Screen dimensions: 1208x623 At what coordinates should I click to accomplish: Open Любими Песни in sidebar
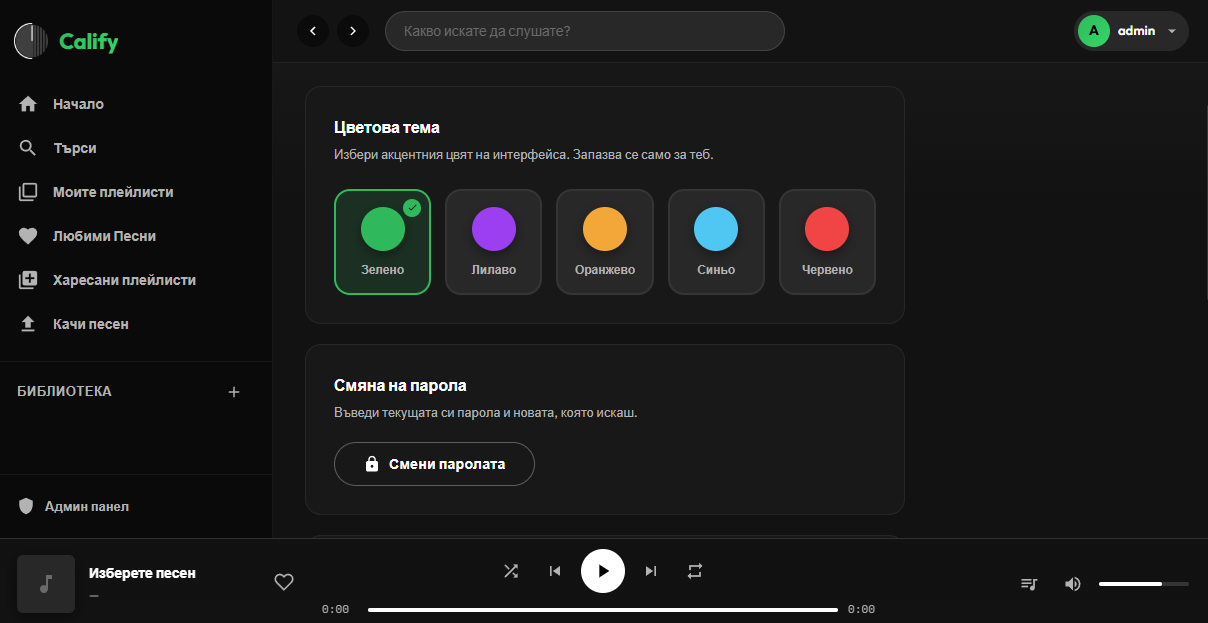tap(104, 236)
